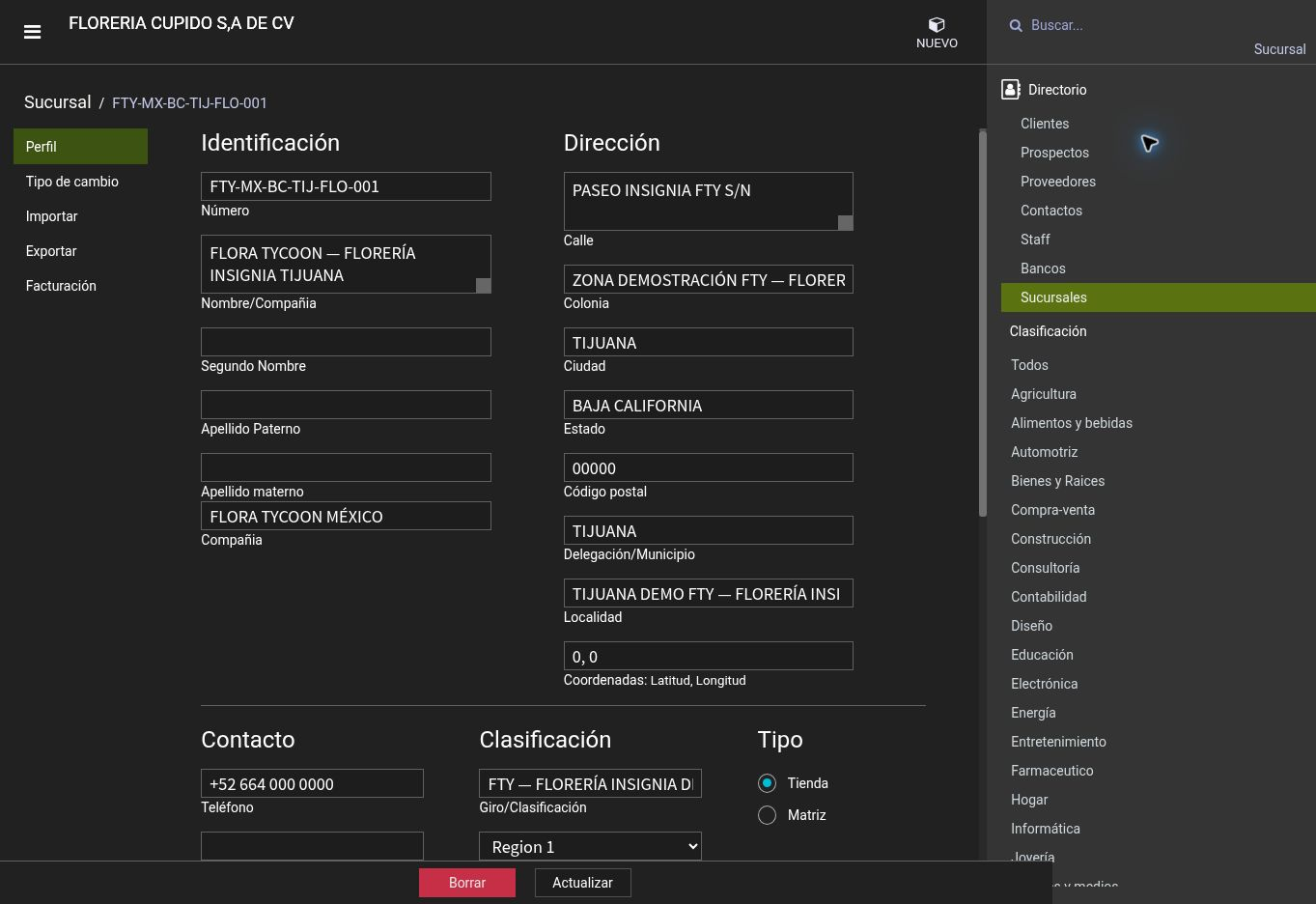This screenshot has height=904, width=1316.
Task: Click the Coordenadas input field
Action: pyautogui.click(x=708, y=656)
